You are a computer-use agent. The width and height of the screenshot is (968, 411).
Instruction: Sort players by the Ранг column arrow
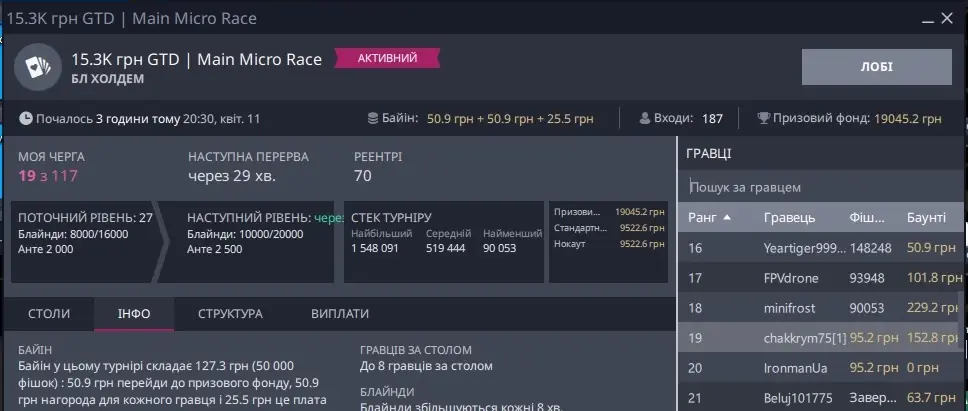(x=727, y=217)
